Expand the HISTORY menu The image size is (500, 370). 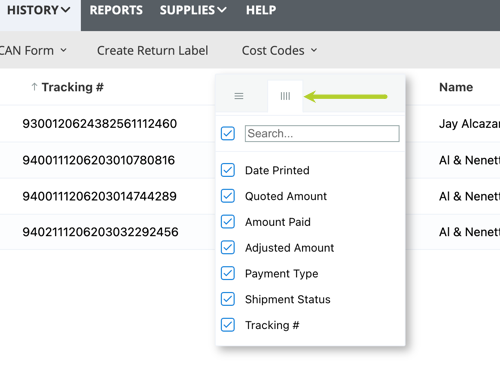pyautogui.click(x=39, y=10)
